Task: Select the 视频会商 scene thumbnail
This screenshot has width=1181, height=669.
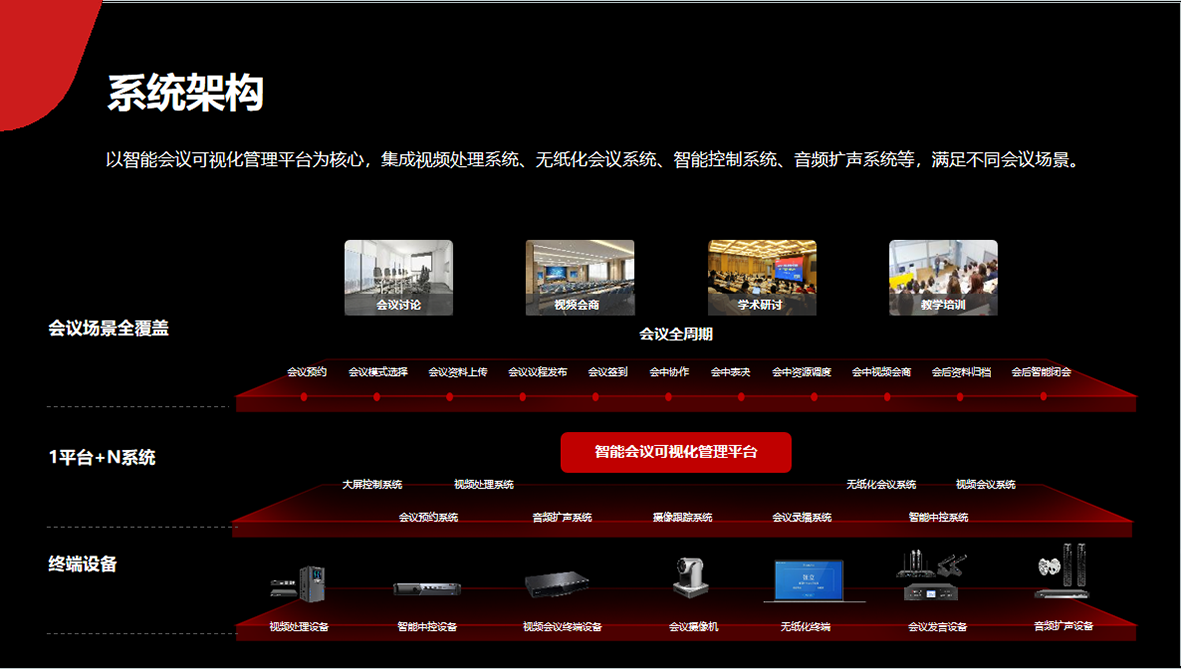Action: tap(580, 277)
